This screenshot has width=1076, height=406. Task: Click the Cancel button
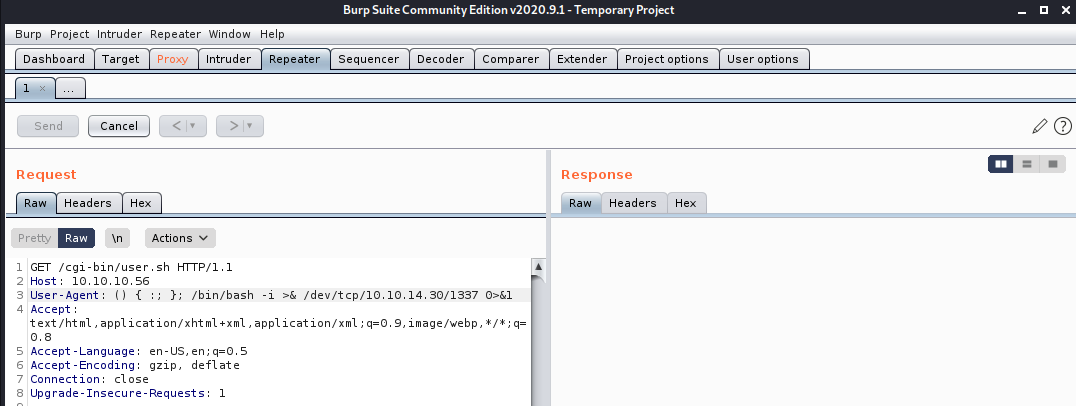point(119,126)
